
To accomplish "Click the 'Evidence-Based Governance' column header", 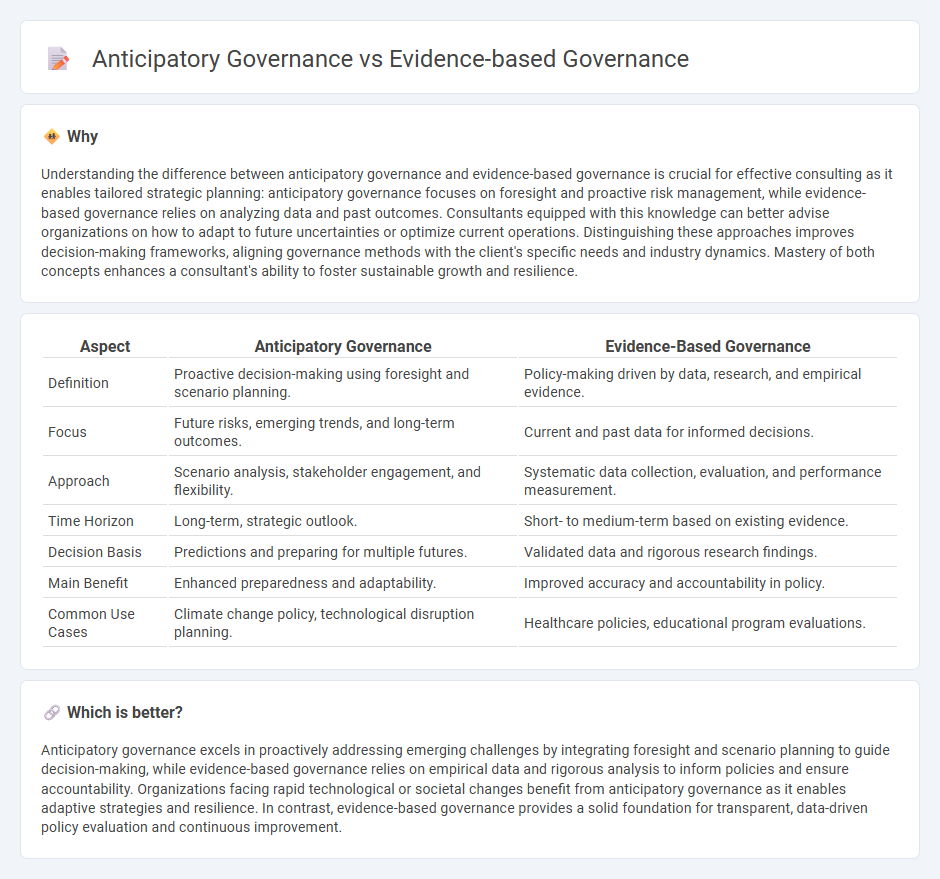I will (707, 347).
